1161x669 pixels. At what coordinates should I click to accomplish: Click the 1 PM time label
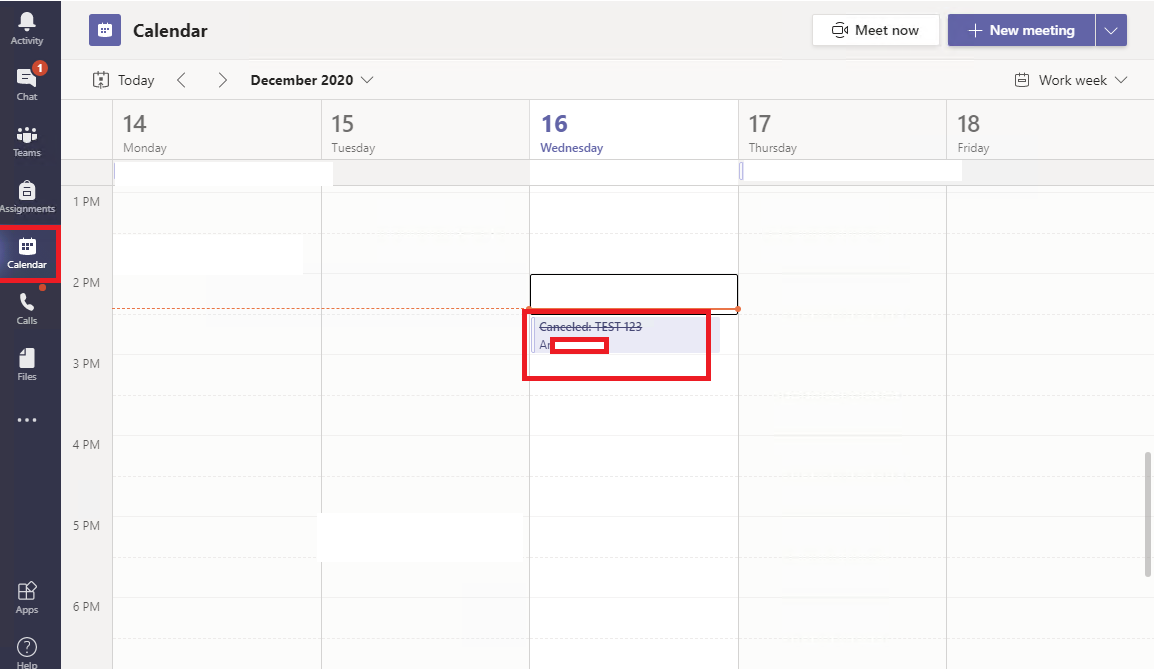pyautogui.click(x=87, y=202)
